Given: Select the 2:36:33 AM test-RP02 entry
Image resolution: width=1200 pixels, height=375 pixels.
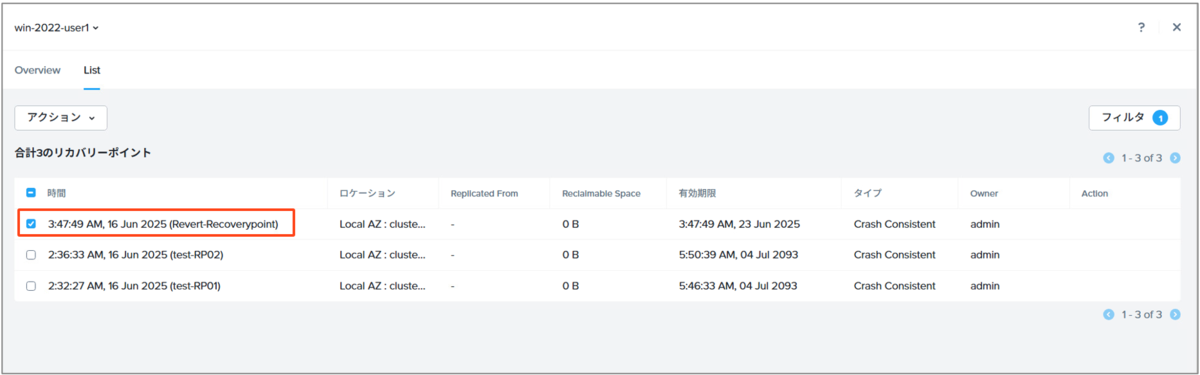Looking at the screenshot, I should [x=135, y=255].
